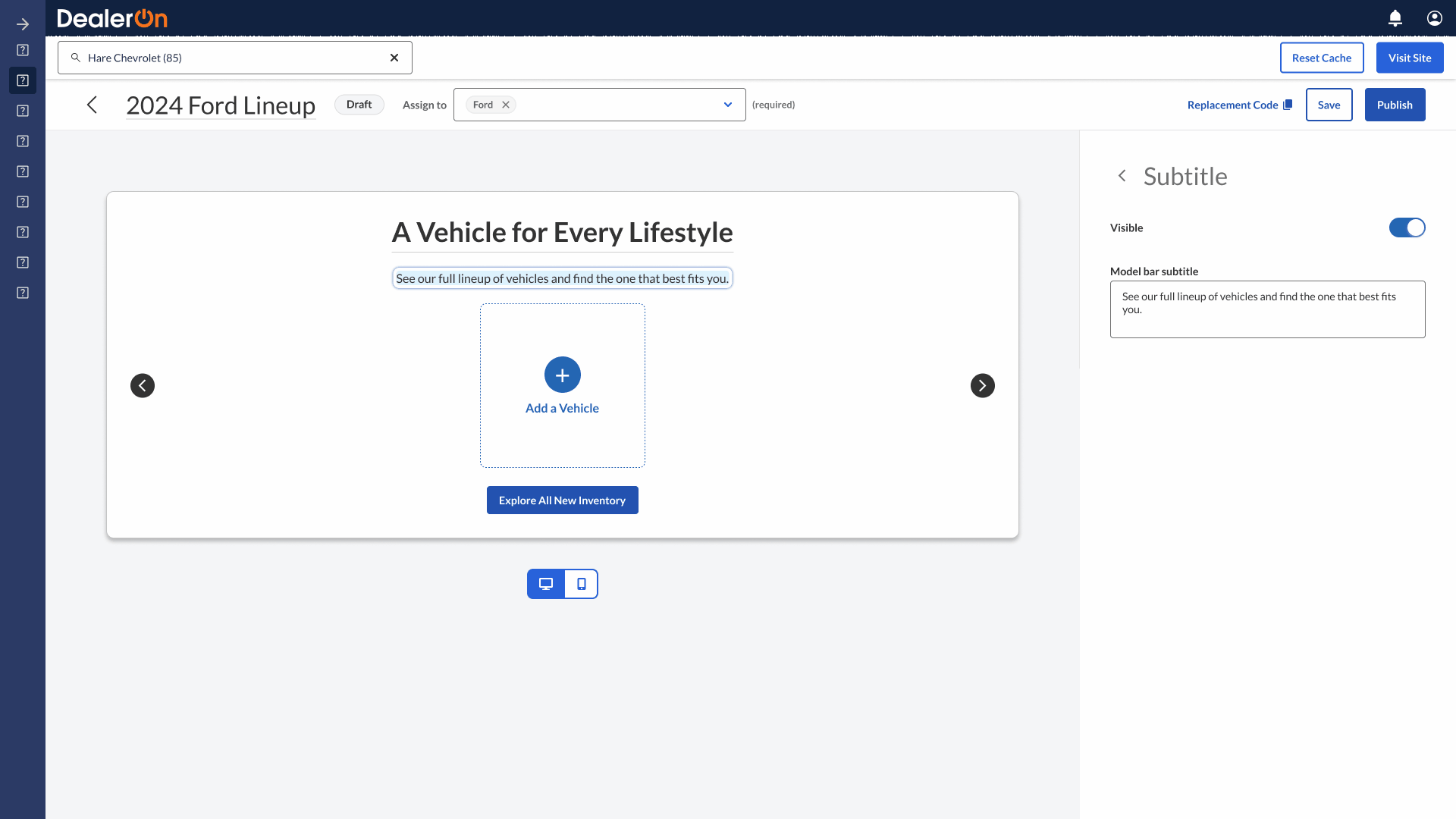Open the eighth sidebar menu icon
This screenshot has height=819, width=1456.
tap(23, 262)
